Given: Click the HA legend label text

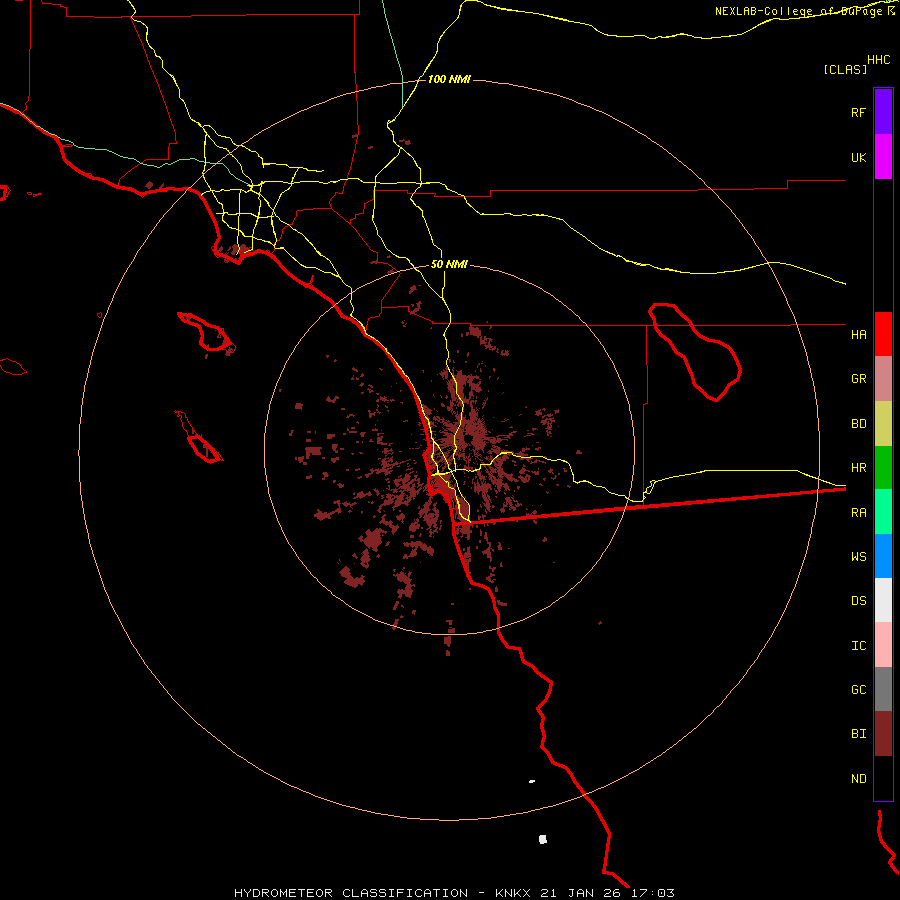Looking at the screenshot, I should (858, 335).
